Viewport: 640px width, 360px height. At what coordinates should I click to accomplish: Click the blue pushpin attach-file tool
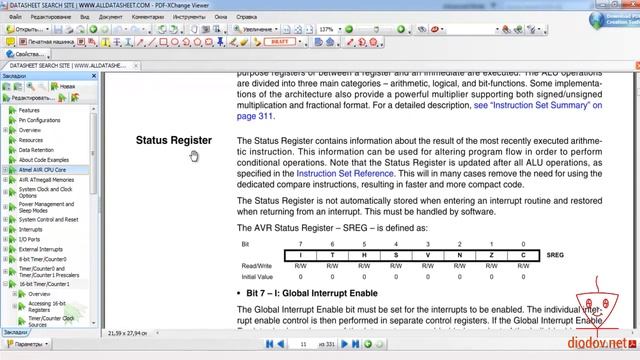tap(220, 42)
